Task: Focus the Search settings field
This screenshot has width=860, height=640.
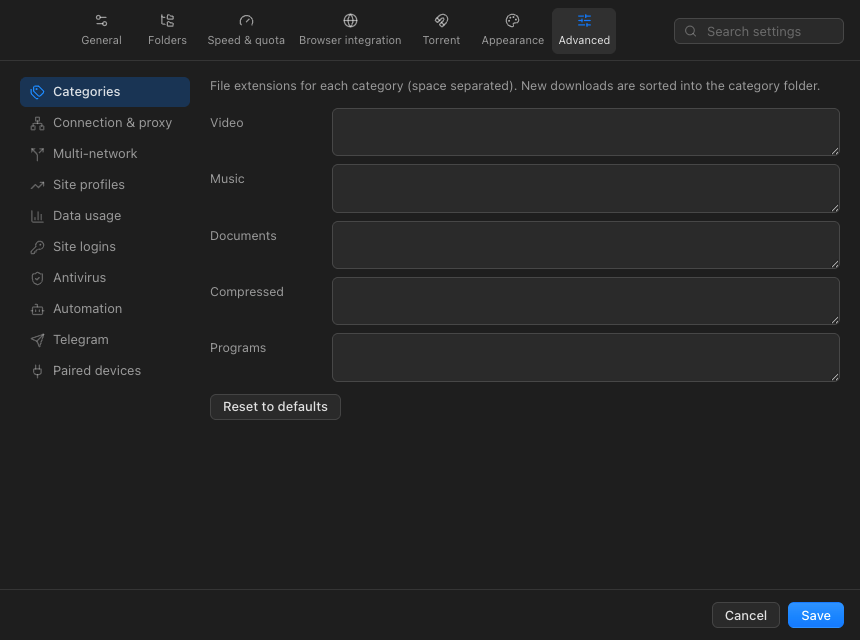Action: (x=759, y=31)
